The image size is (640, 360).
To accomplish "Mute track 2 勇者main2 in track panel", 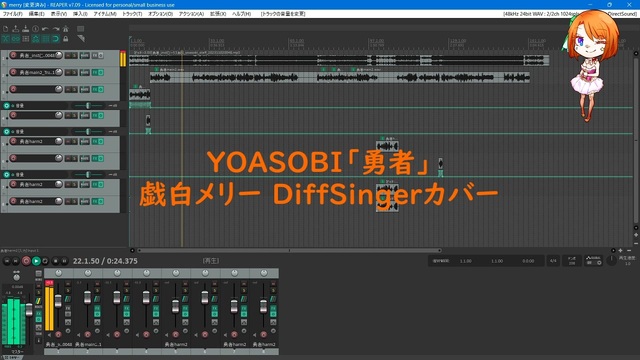I will pyautogui.click(x=68, y=72).
